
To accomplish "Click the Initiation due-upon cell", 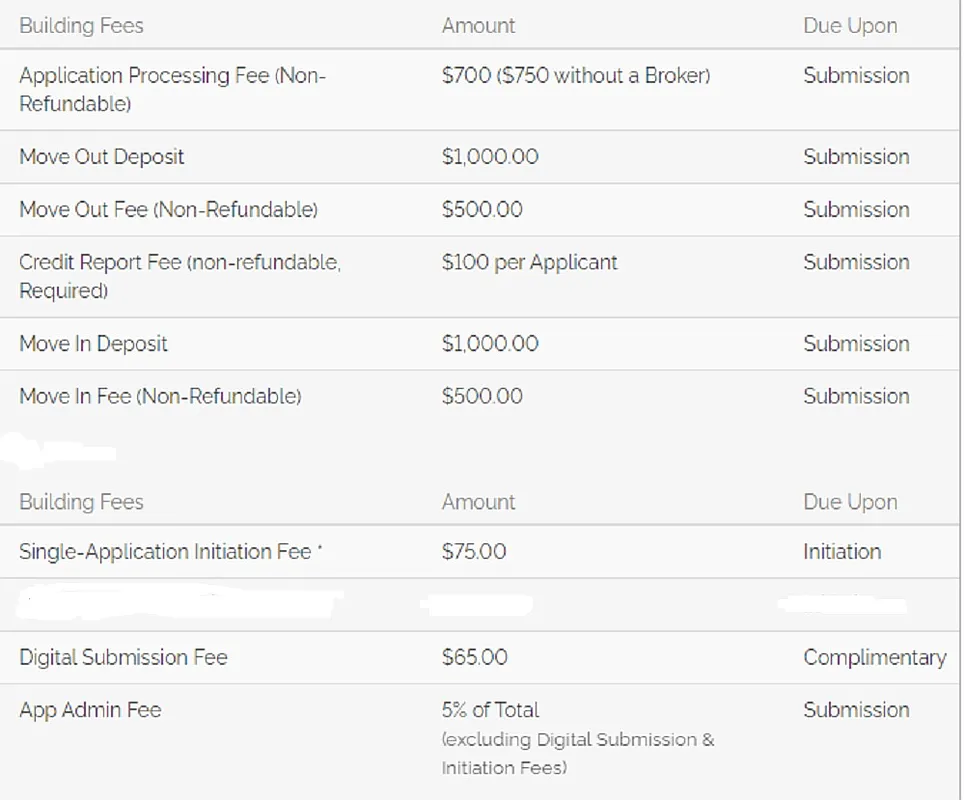I will [841, 552].
